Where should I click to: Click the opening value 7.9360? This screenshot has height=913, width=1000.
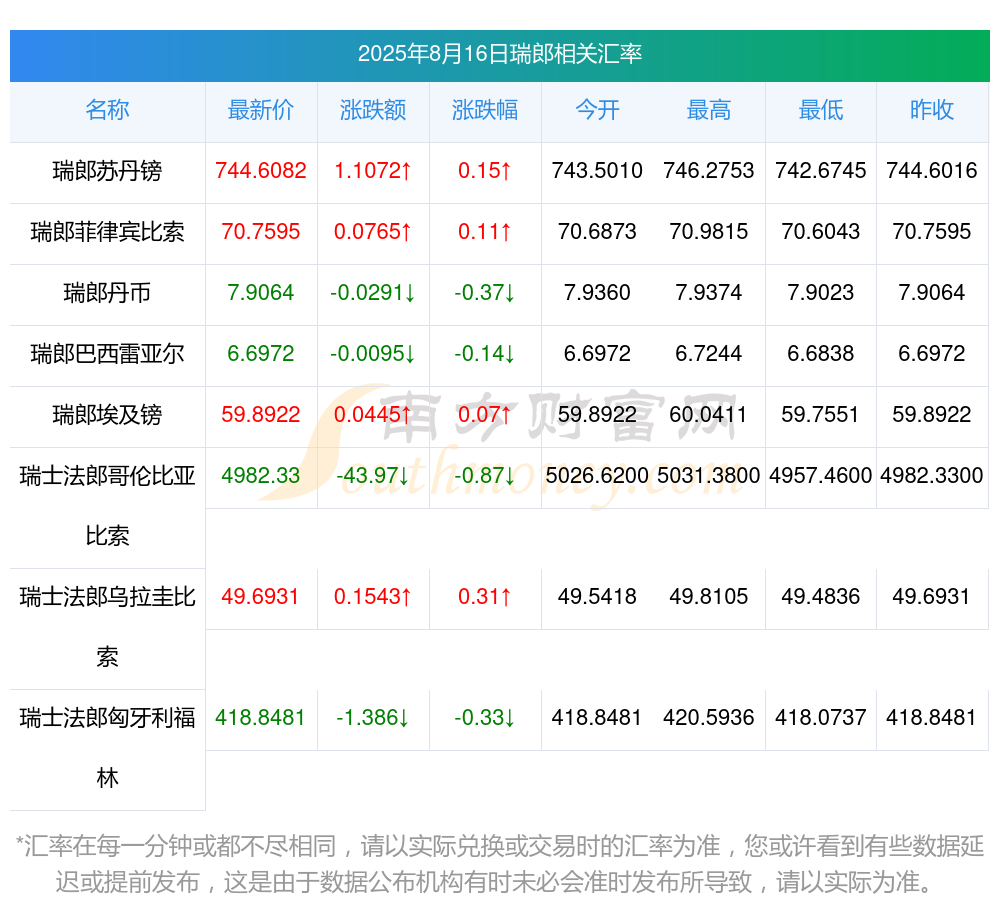[x=597, y=293]
